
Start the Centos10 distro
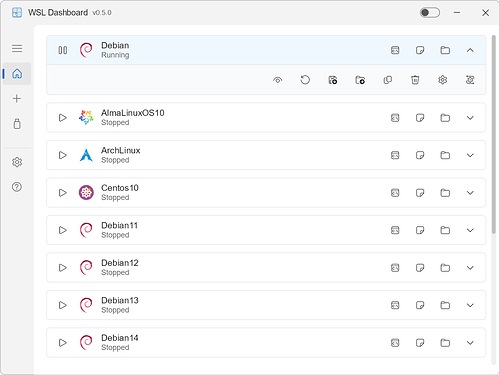tap(63, 193)
